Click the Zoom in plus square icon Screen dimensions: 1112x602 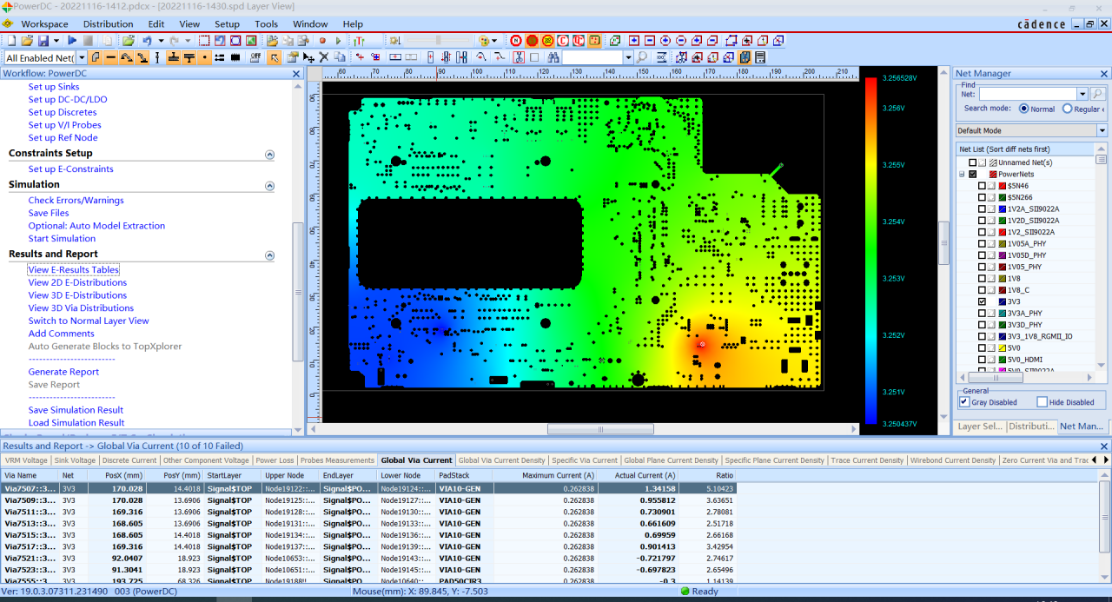(634, 40)
